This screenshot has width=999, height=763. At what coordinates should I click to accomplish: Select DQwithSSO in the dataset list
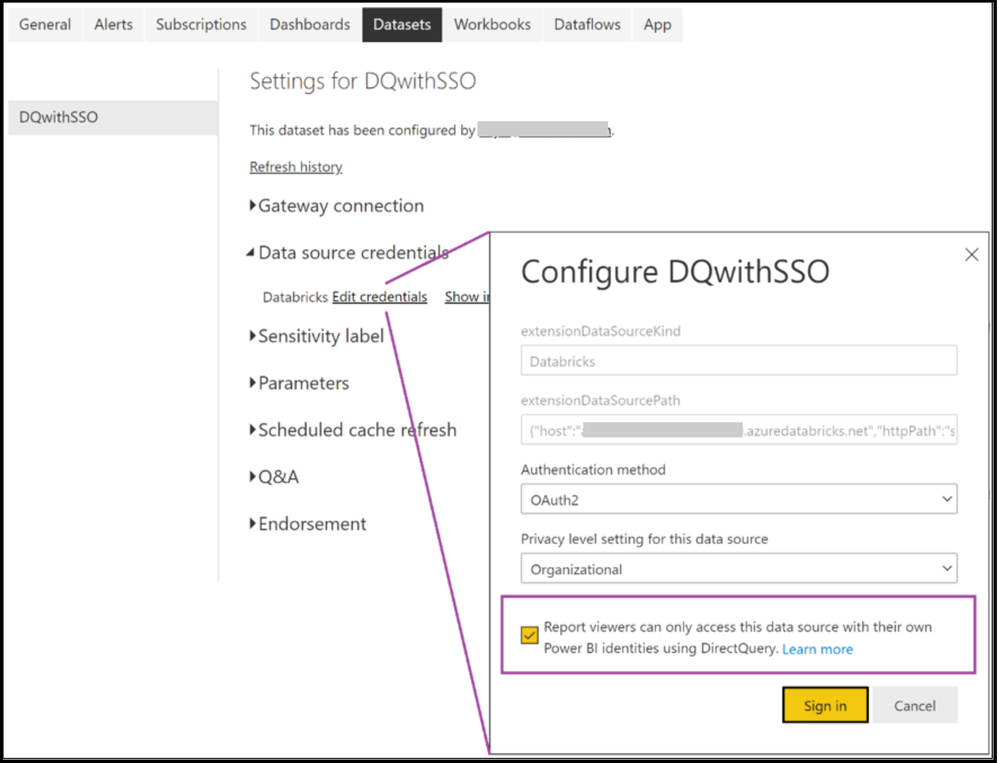pyautogui.click(x=113, y=117)
